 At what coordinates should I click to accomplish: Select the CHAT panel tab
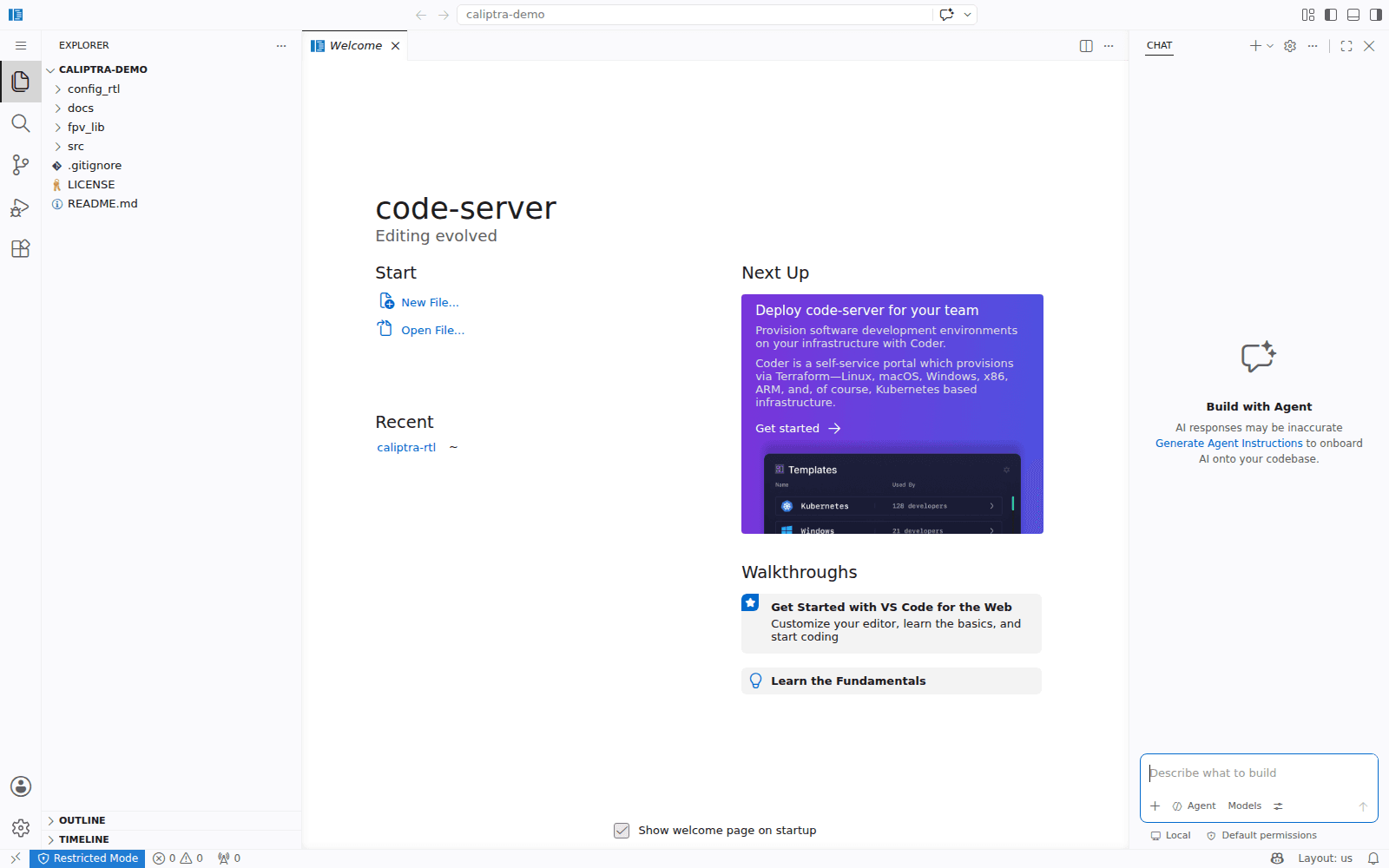tap(1159, 45)
